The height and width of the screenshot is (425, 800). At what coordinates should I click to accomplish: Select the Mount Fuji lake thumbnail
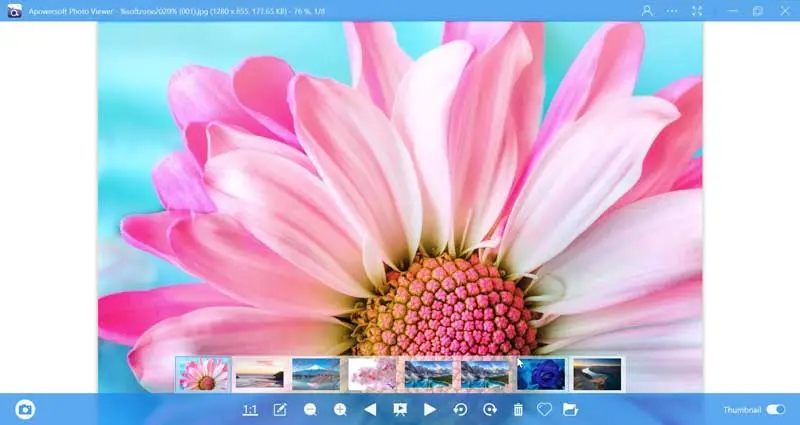pos(316,374)
